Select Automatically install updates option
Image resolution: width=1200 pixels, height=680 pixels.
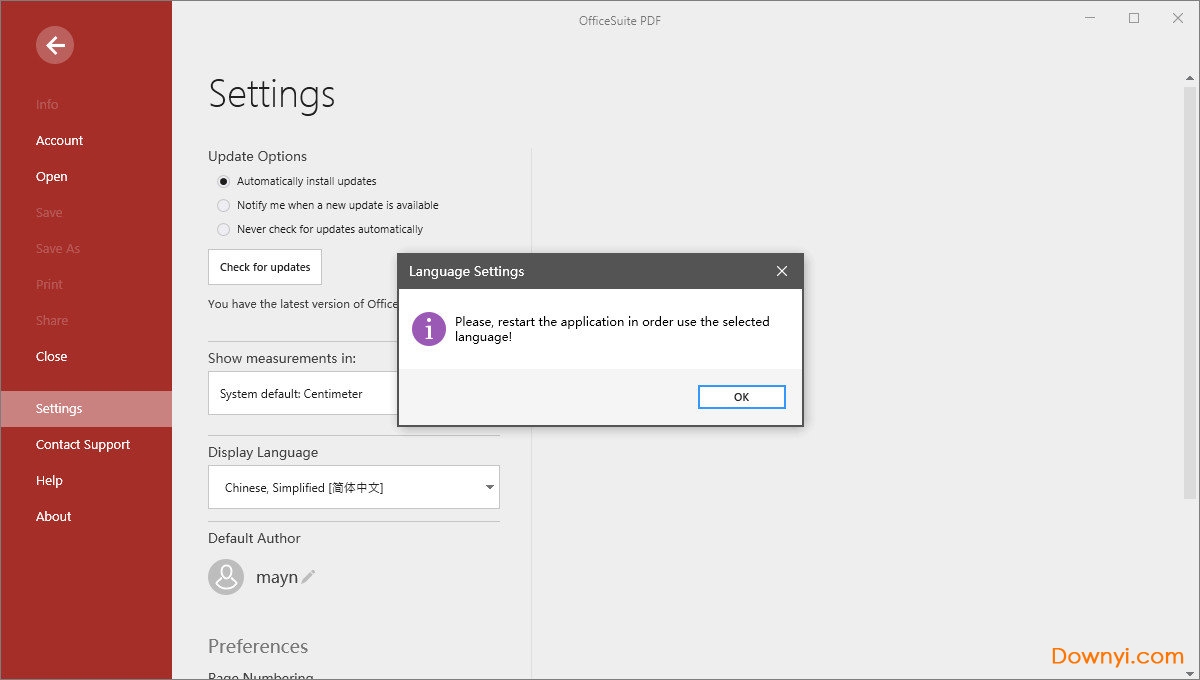coord(224,182)
